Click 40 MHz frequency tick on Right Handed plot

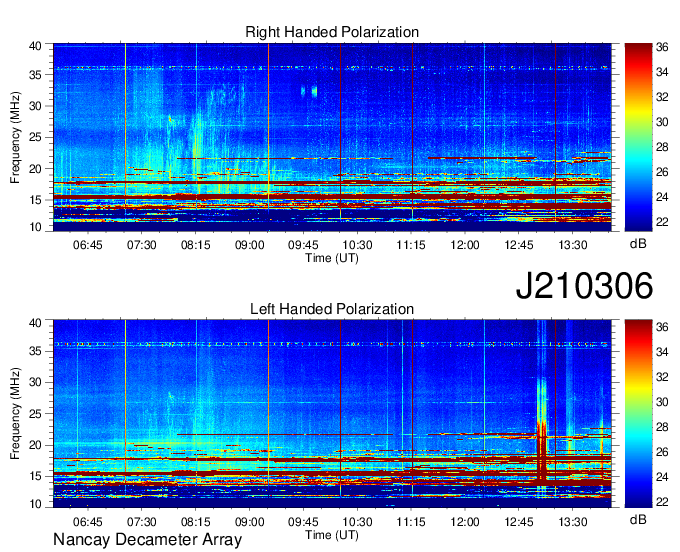point(35,46)
